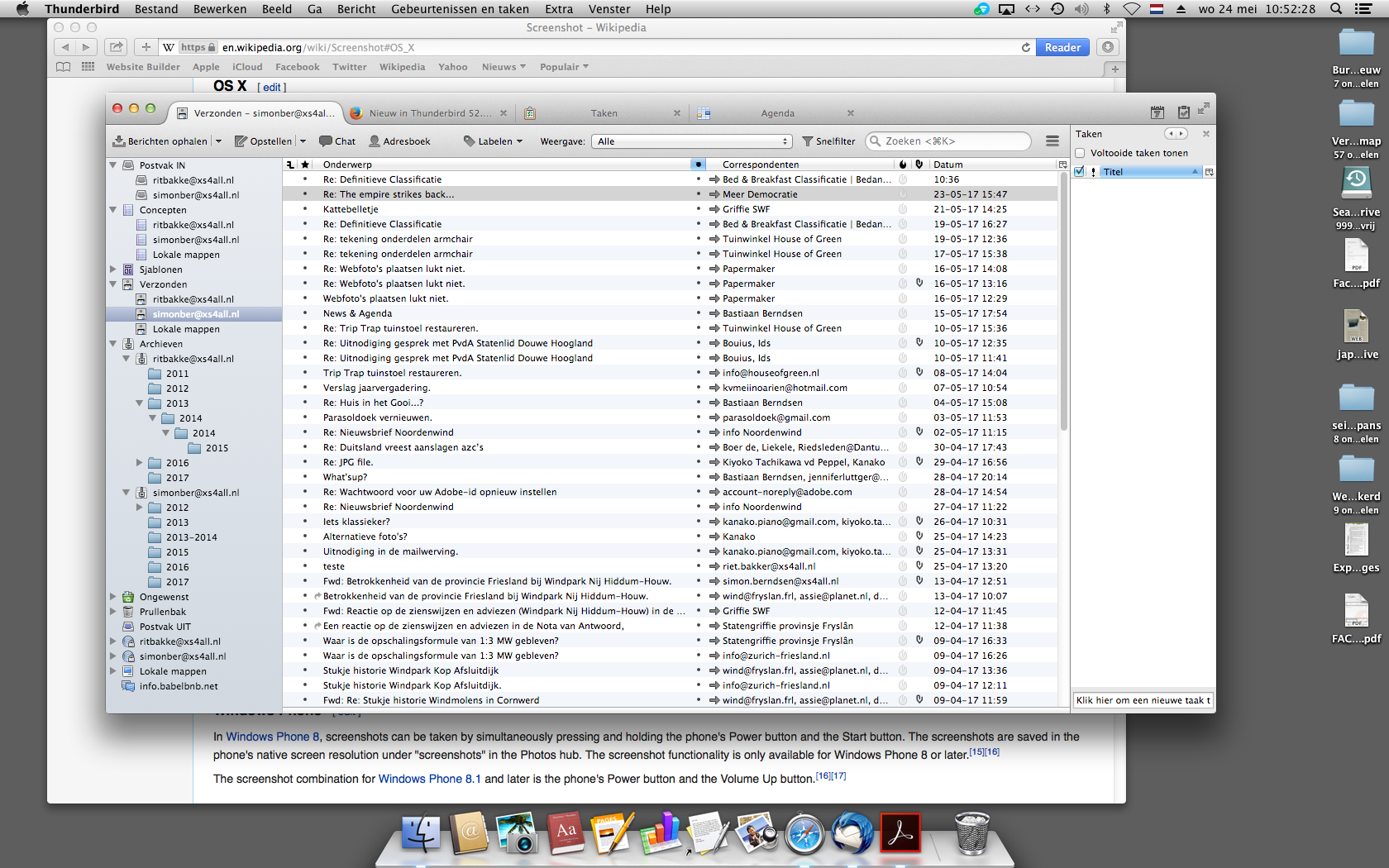Open message Kattebelletje

(351, 209)
